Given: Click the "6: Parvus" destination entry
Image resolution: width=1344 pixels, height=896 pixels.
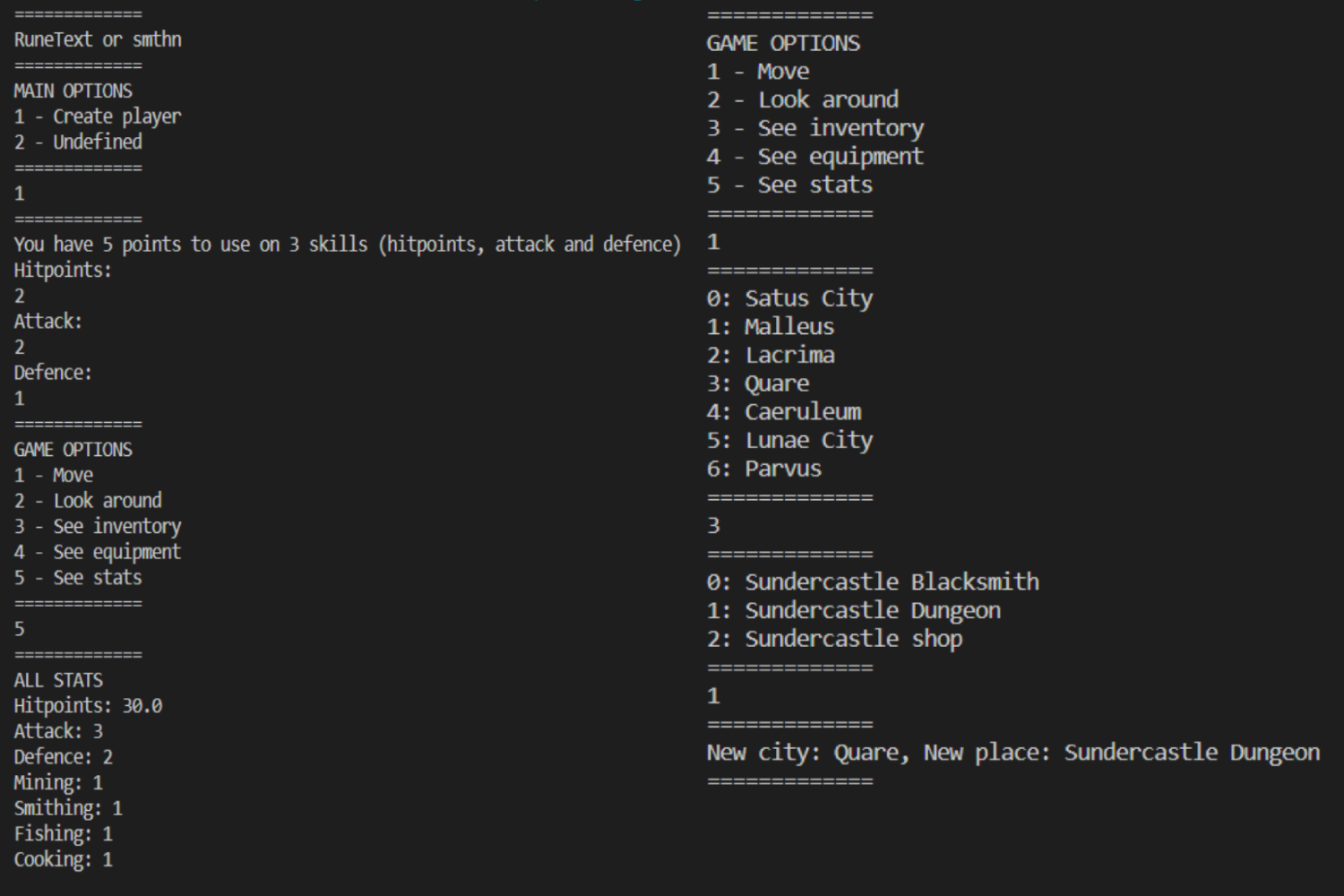Looking at the screenshot, I should click(764, 469).
